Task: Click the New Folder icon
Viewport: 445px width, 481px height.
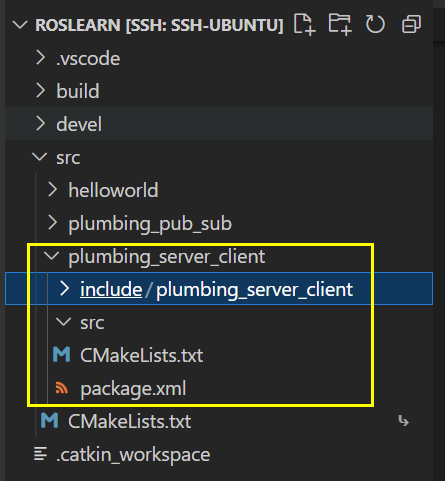Action: click(340, 24)
